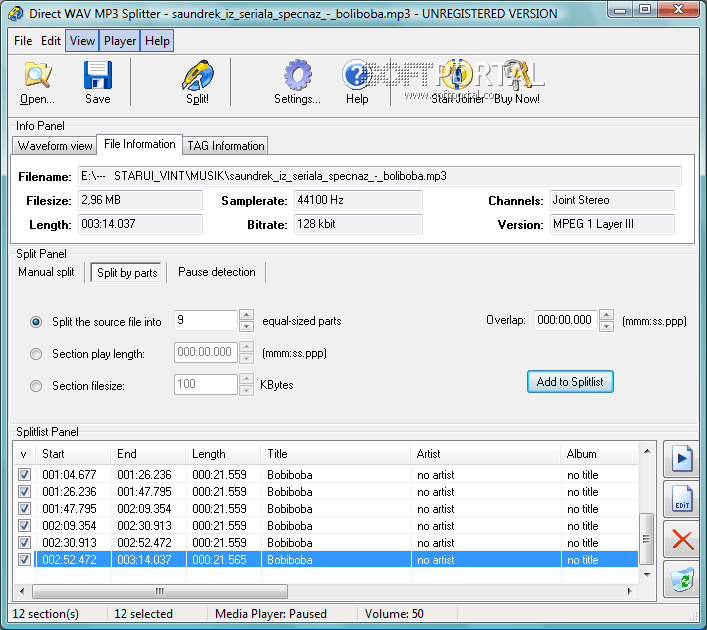The width and height of the screenshot is (707, 630).
Task: Click the End column header
Action: point(148,454)
